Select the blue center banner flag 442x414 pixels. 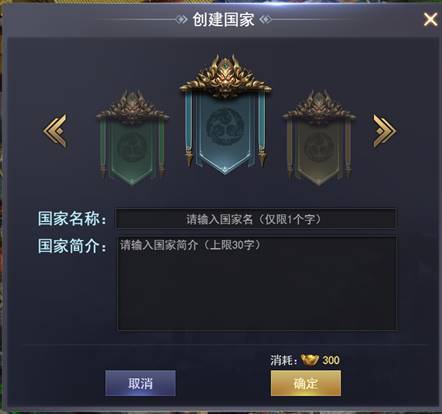[x=225, y=115]
